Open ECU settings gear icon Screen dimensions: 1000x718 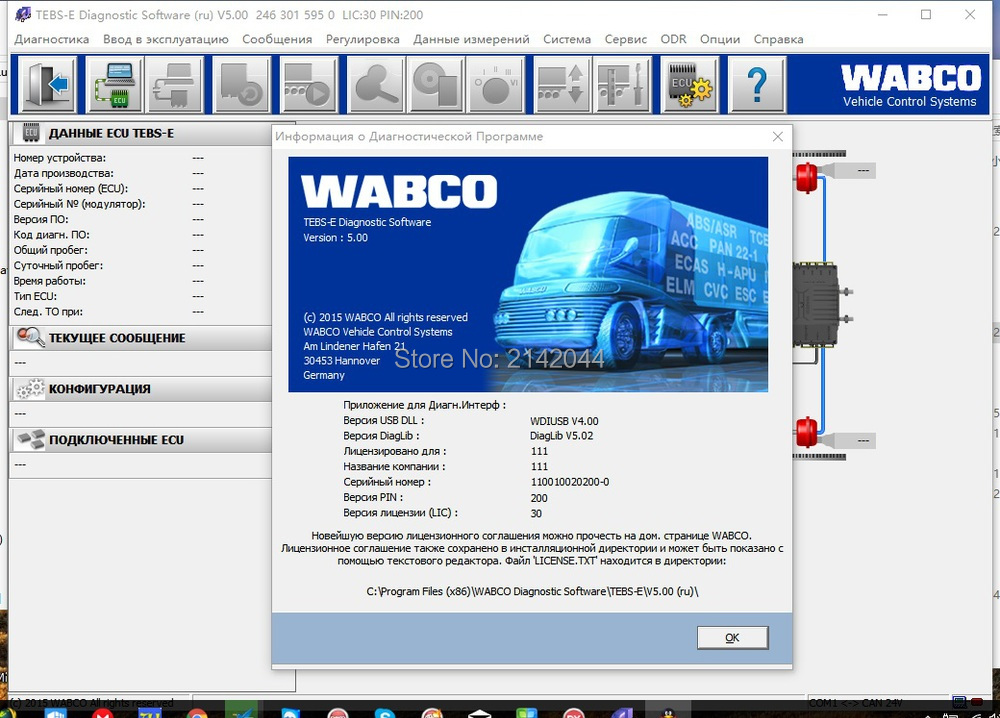tap(691, 85)
